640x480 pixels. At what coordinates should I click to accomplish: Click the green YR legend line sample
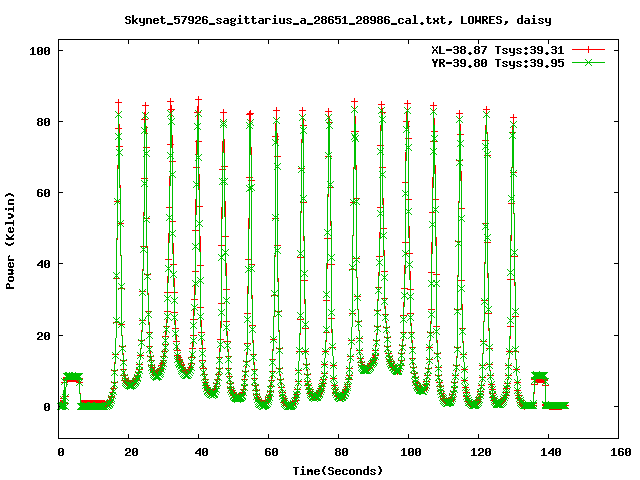588,62
